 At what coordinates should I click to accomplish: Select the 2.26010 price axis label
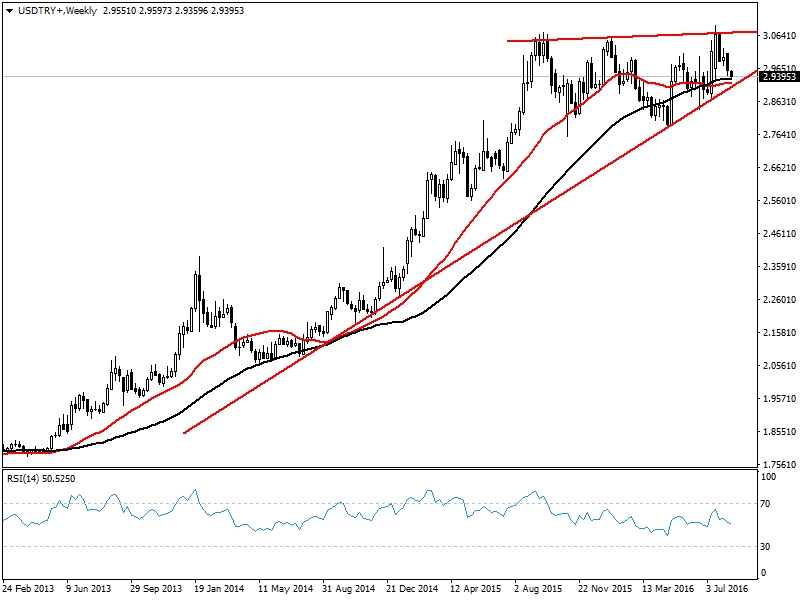tap(780, 299)
